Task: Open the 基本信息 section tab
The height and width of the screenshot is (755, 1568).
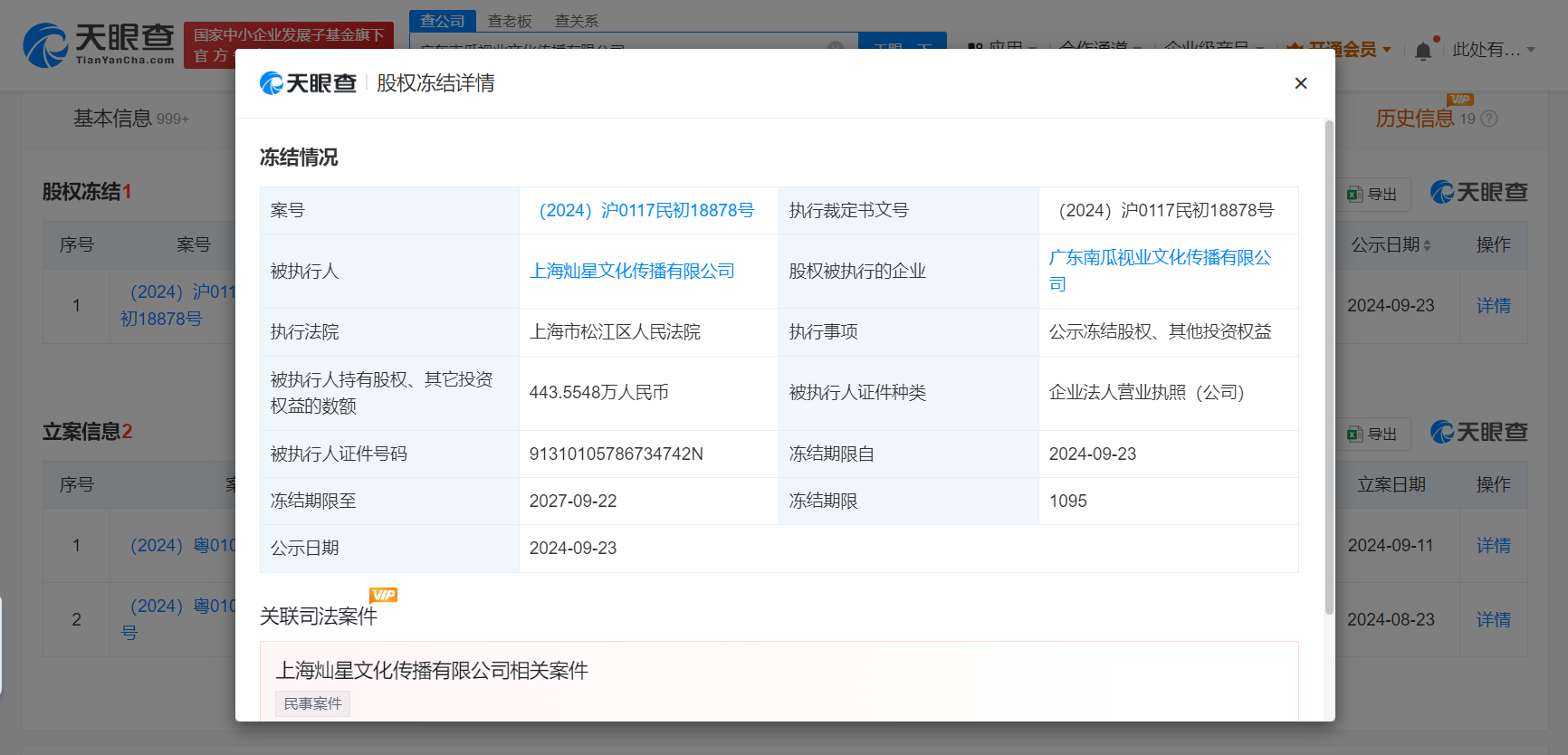Action: 130,119
